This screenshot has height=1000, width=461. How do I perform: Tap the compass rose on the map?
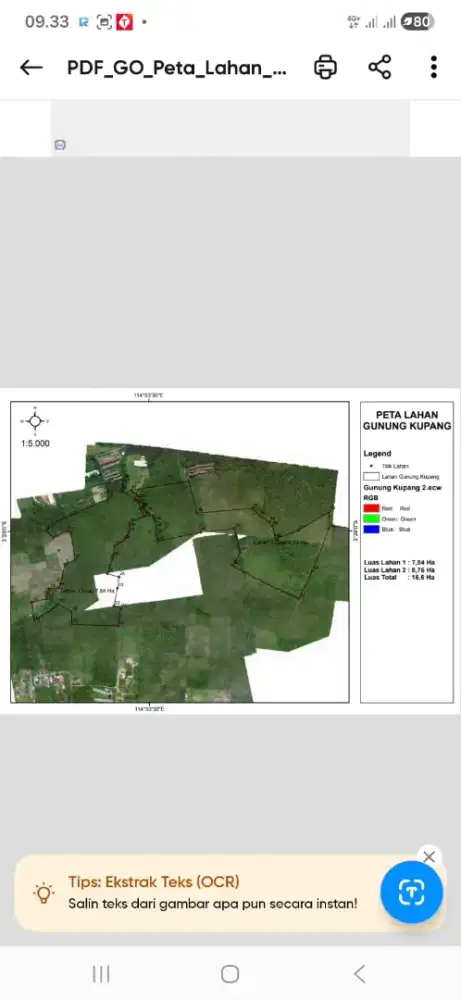click(35, 421)
